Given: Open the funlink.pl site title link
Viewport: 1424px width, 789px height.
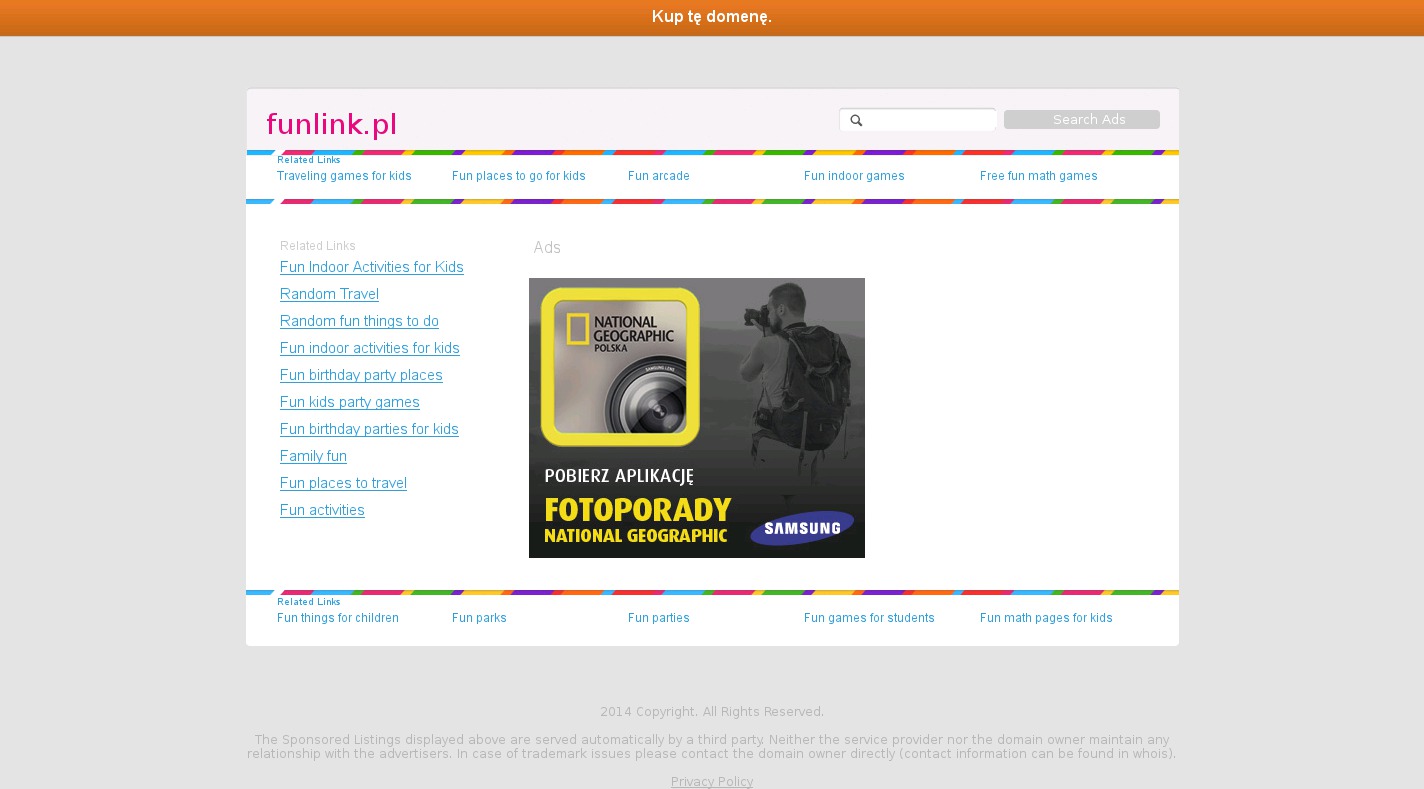Looking at the screenshot, I should [331, 124].
